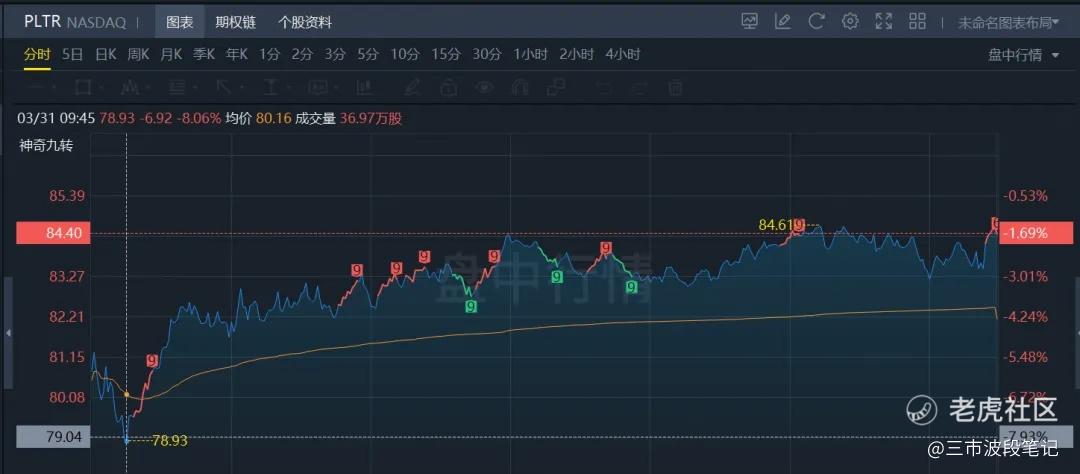
Task: Select the 1小时 timeframe
Action: [530, 54]
